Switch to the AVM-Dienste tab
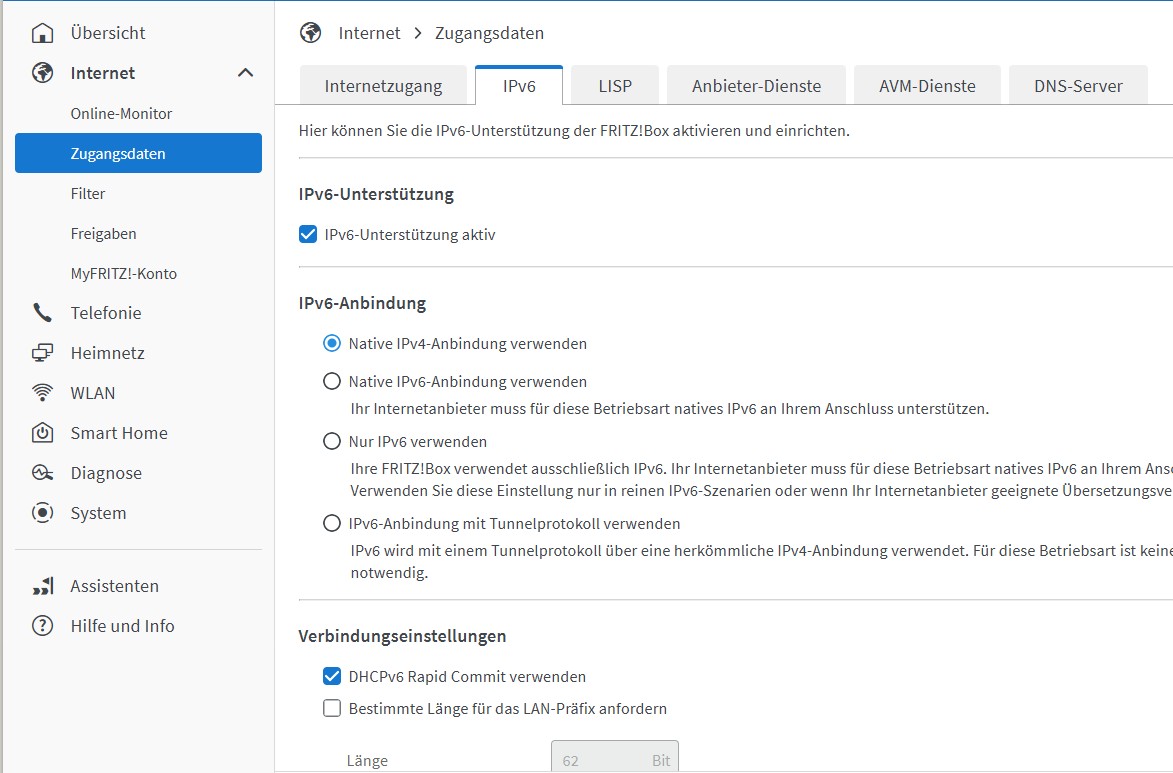Viewport: 1173px width, 773px height. pos(927,85)
